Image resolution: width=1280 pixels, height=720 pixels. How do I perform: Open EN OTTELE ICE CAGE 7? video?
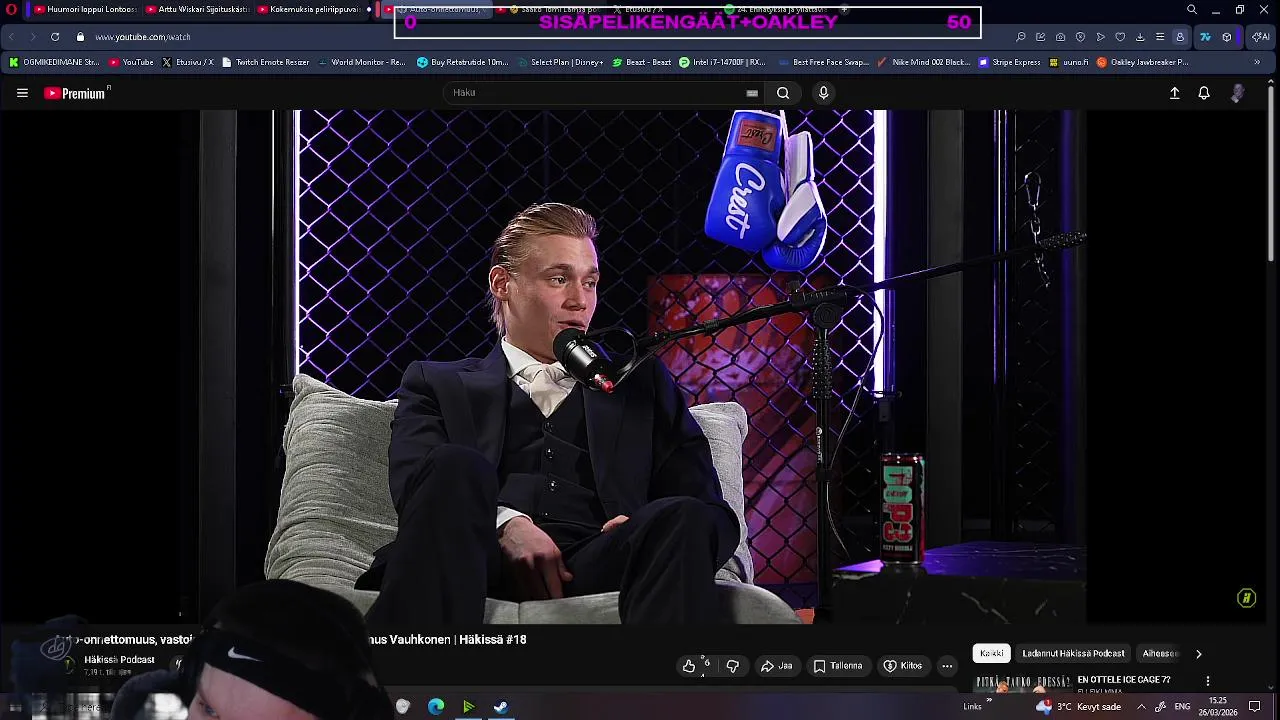pos(1124,680)
